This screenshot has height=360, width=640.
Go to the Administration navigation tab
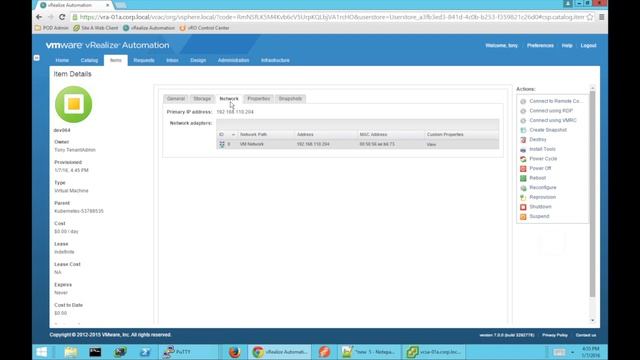(233, 60)
